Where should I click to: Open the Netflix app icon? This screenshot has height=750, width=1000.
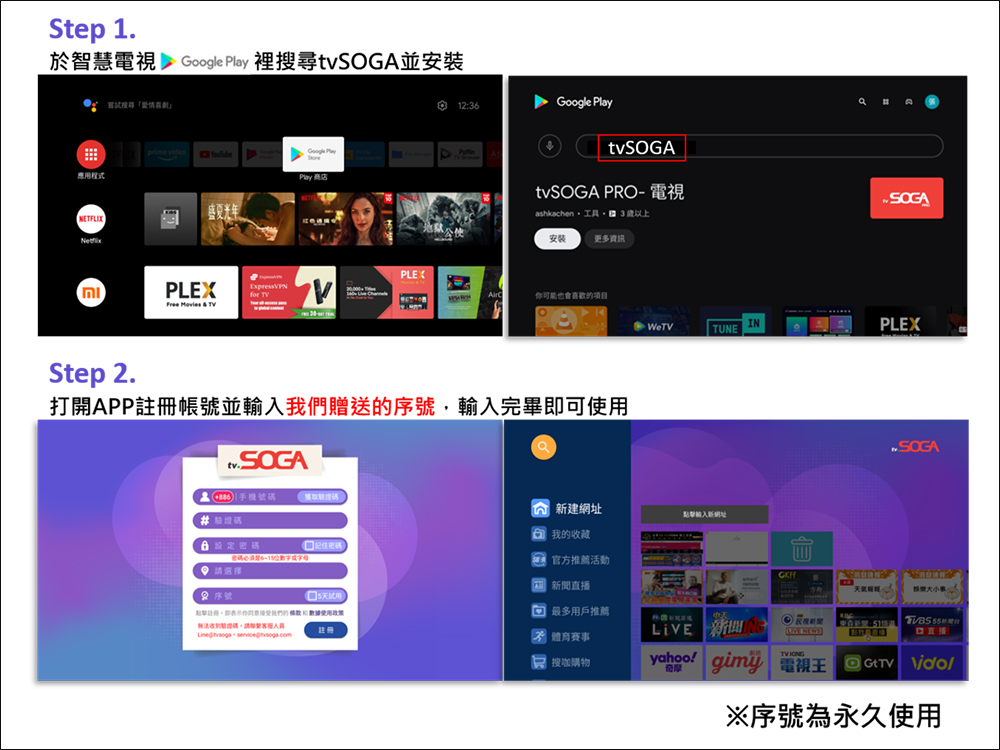pyautogui.click(x=91, y=218)
